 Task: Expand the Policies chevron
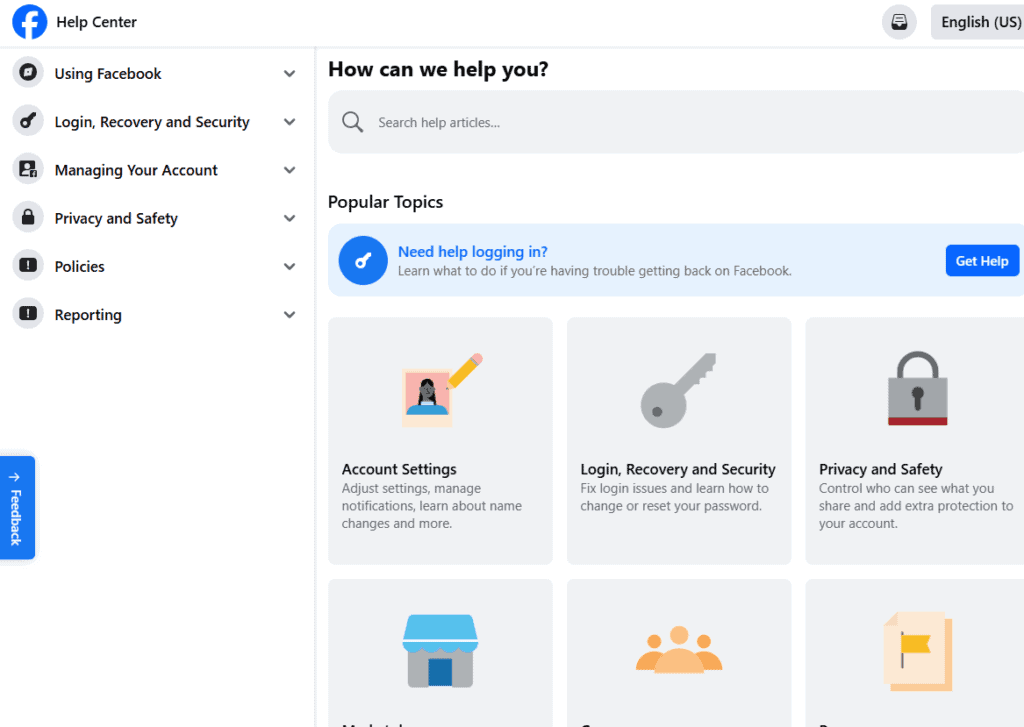click(x=289, y=267)
